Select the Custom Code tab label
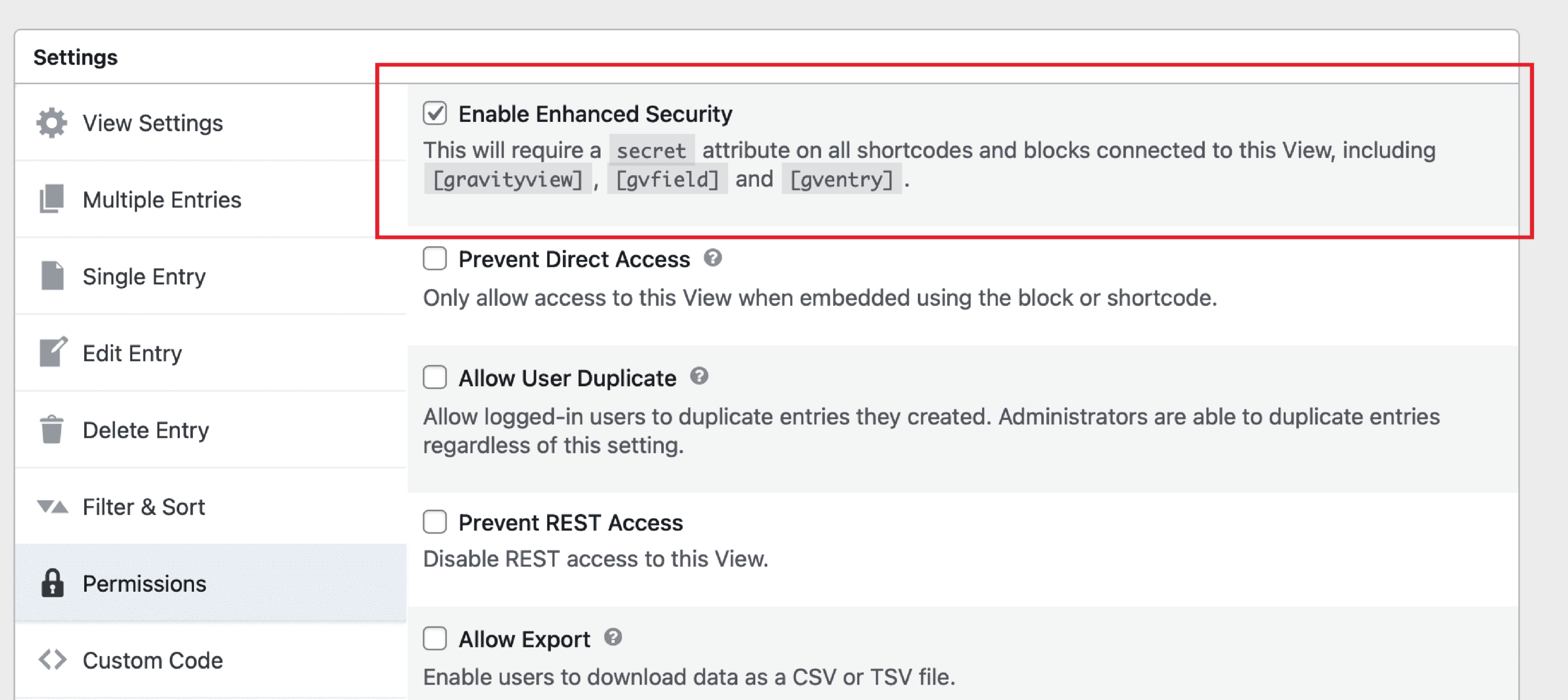This screenshot has height=700, width=1568. pyautogui.click(x=153, y=660)
